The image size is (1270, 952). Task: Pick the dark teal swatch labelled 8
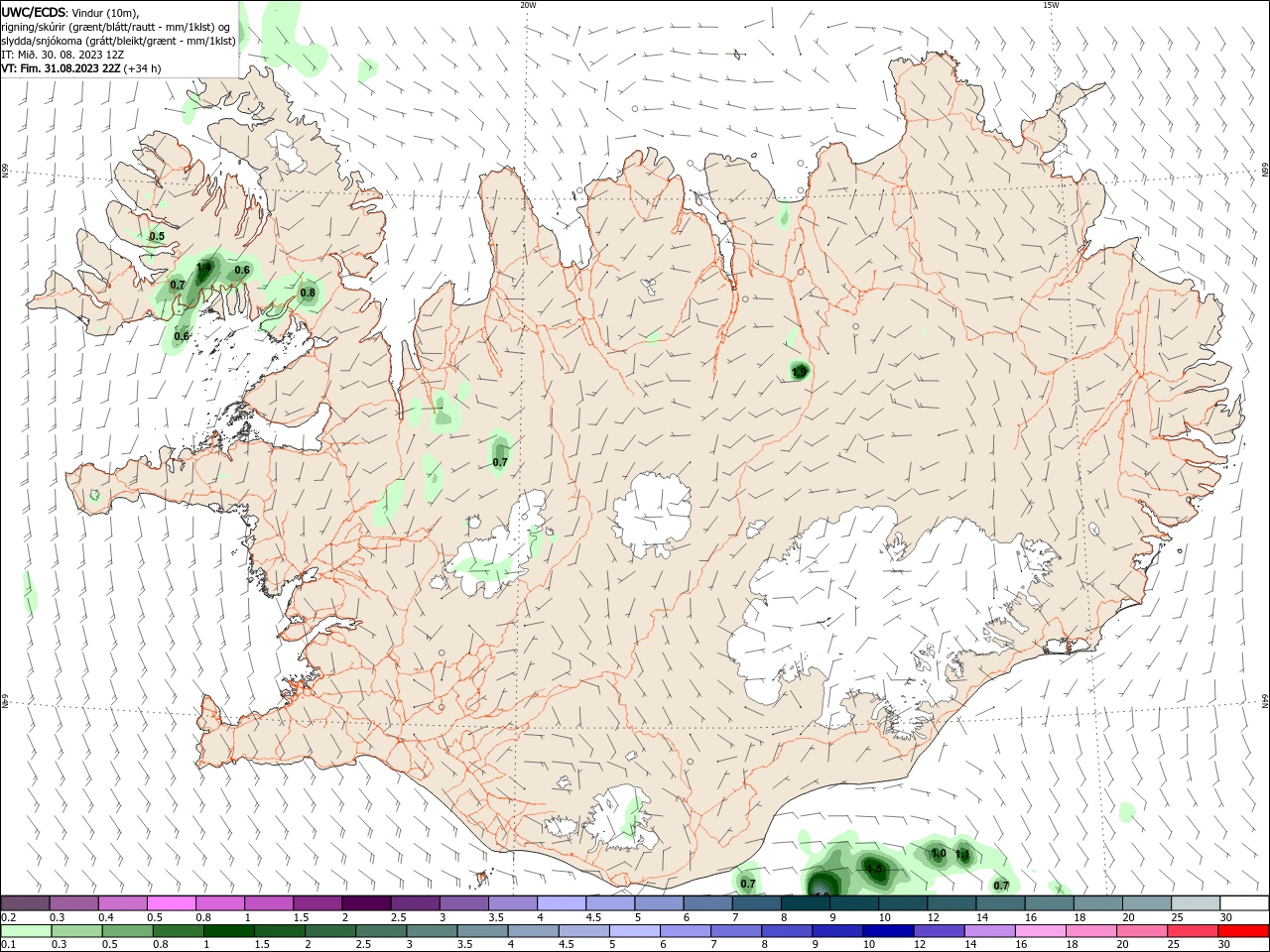pos(806,903)
